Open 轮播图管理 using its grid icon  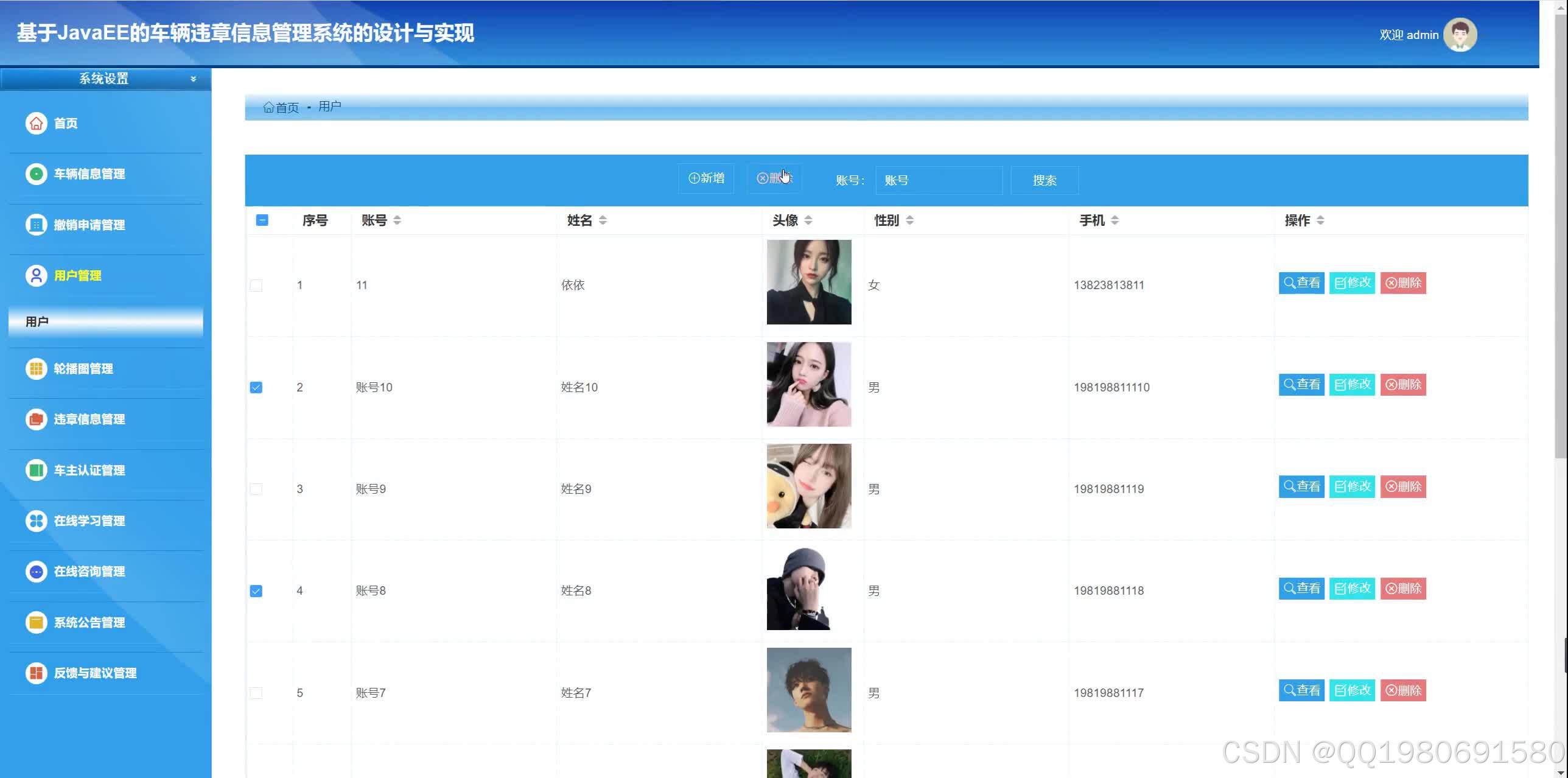[37, 369]
